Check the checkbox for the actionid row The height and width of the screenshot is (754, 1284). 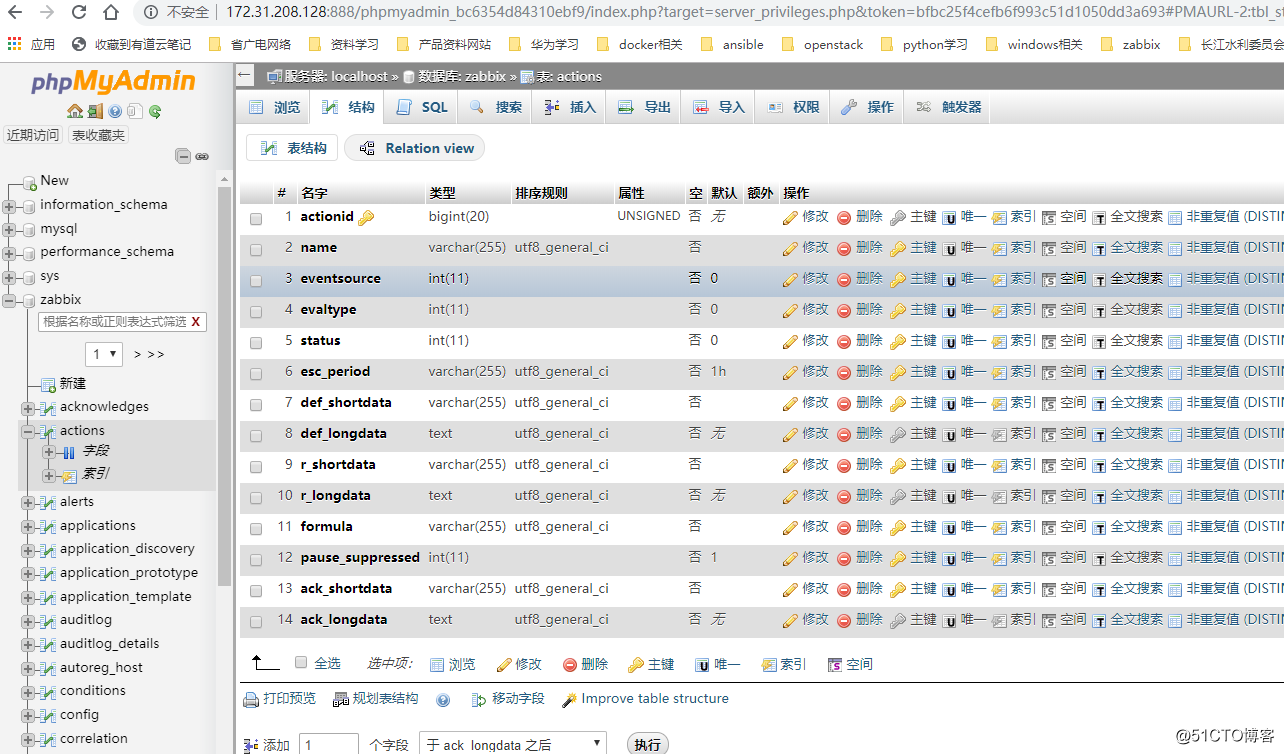pos(256,217)
